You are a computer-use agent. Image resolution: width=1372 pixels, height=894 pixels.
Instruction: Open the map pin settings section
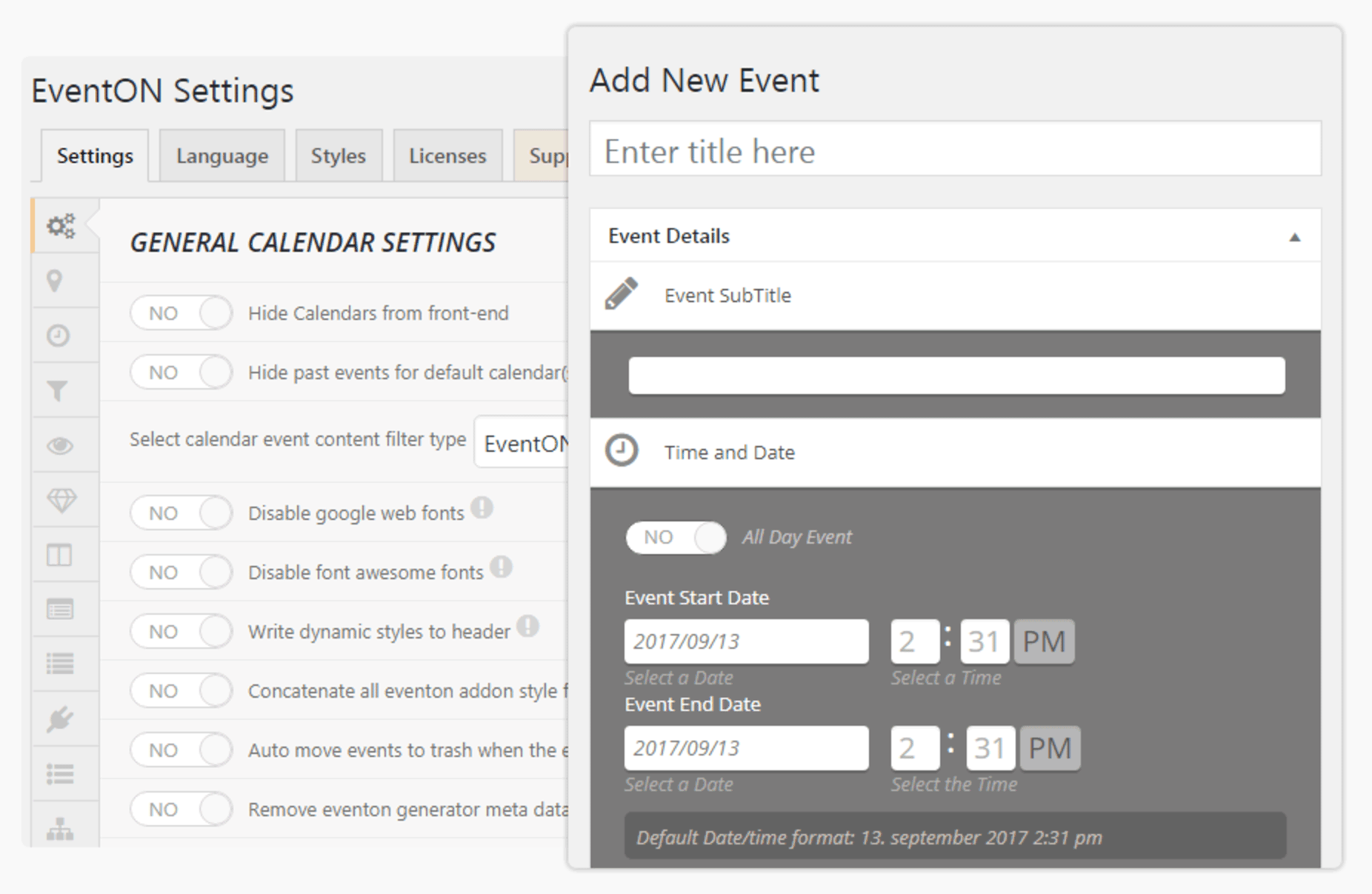(x=55, y=281)
